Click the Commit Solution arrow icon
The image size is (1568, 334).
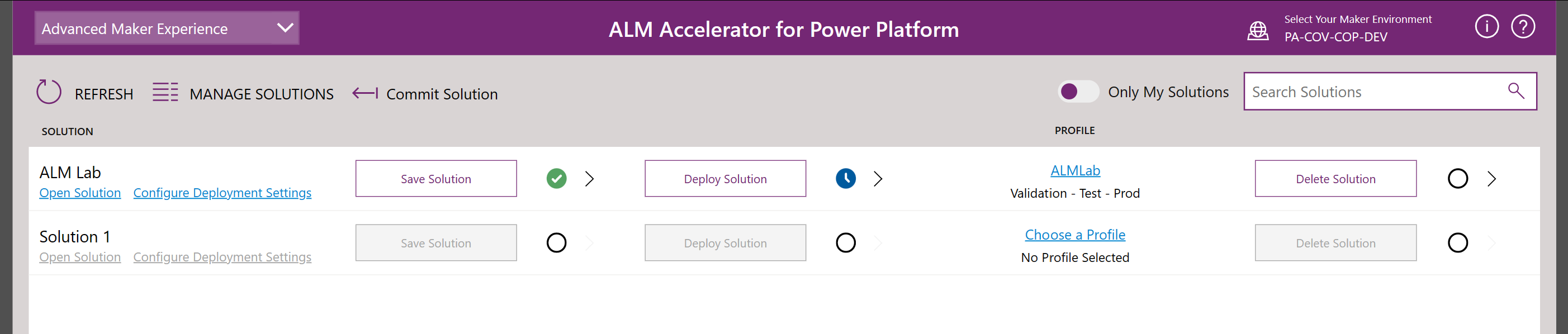click(365, 93)
